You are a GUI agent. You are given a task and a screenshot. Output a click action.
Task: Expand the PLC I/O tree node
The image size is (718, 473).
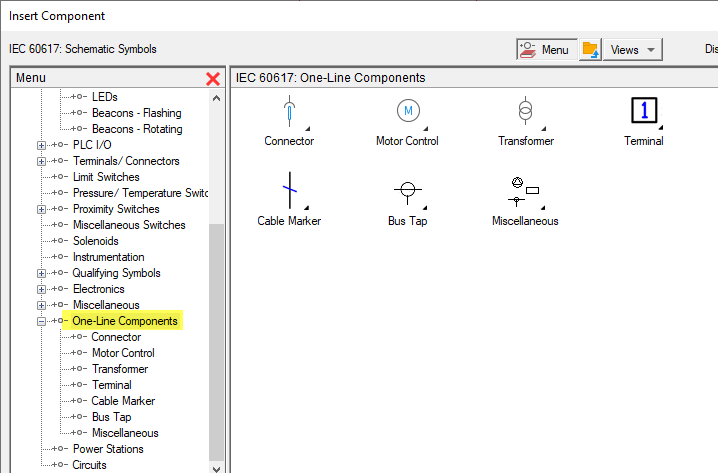[x=41, y=146]
